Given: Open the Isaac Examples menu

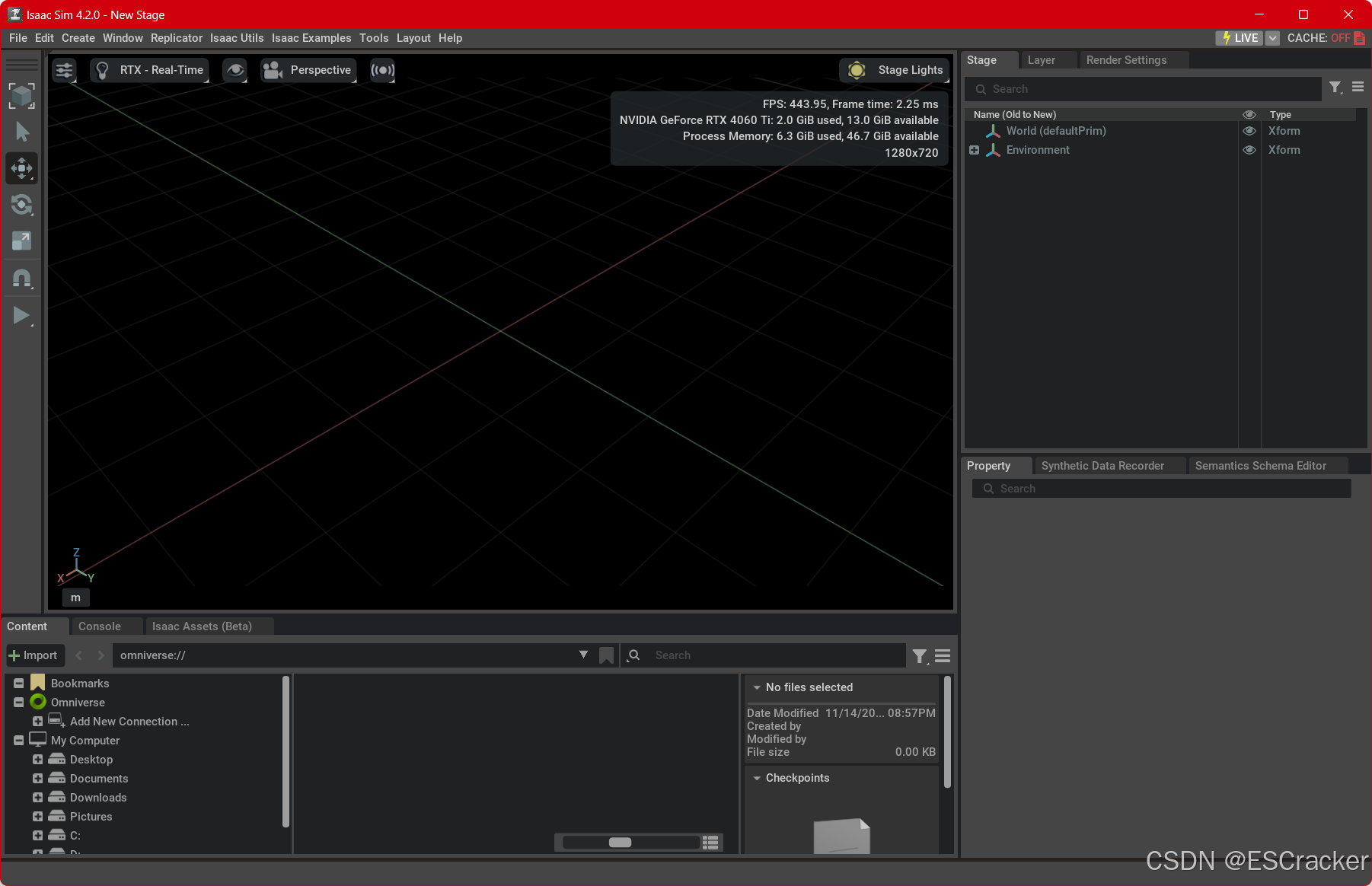Looking at the screenshot, I should 311,38.
